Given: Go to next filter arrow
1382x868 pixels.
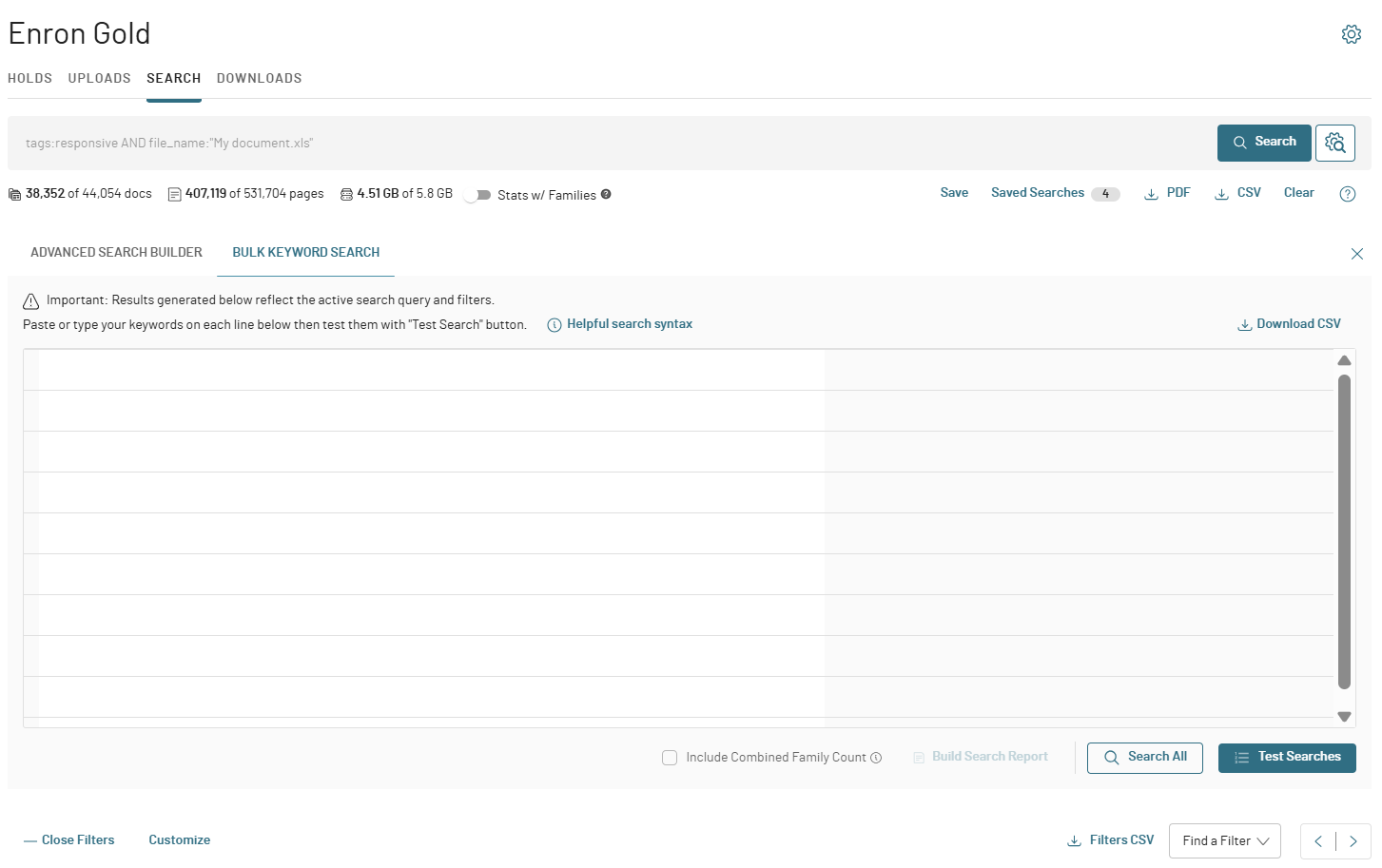Looking at the screenshot, I should (x=1353, y=841).
